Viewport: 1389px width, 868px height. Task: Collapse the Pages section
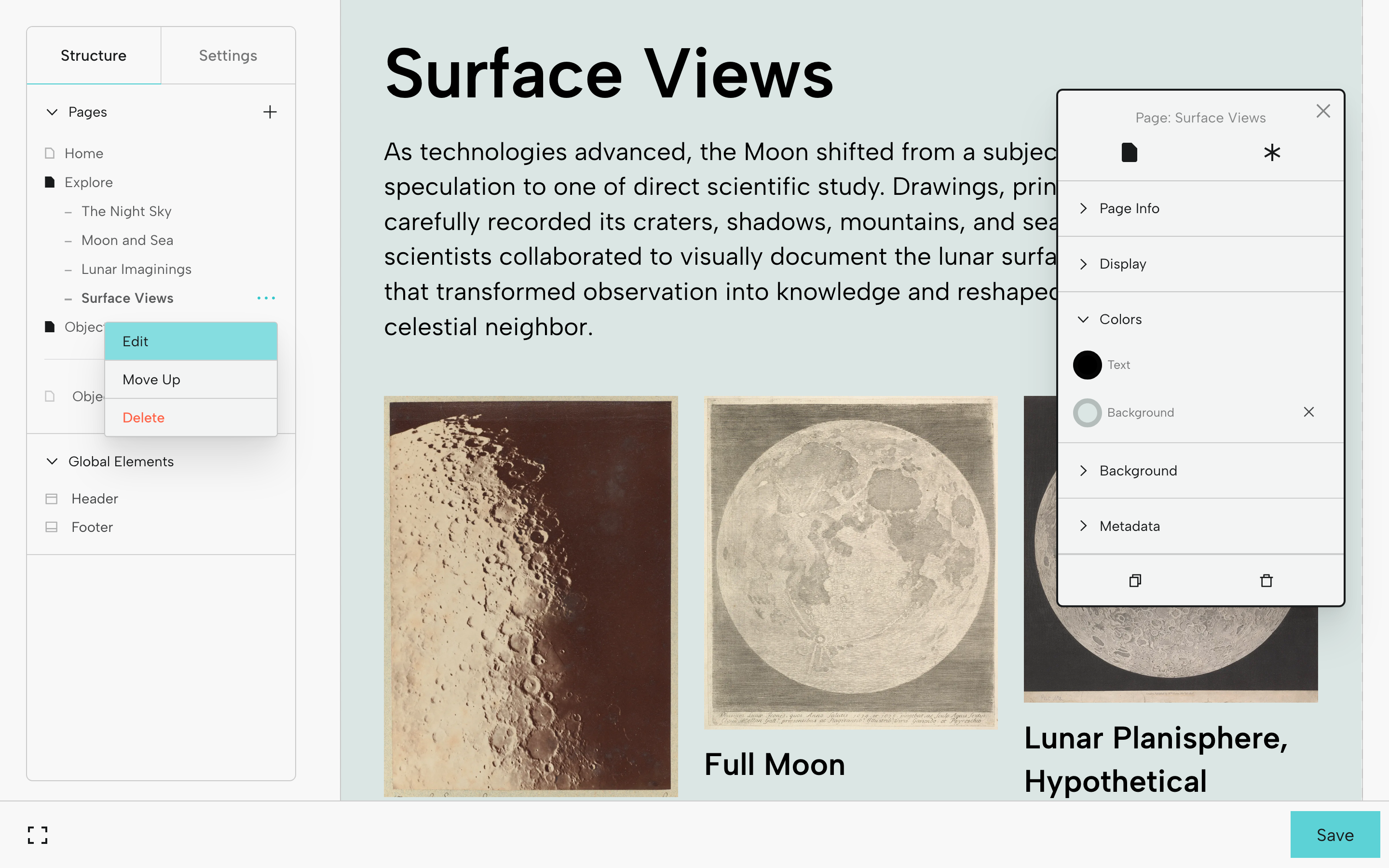pyautogui.click(x=52, y=112)
